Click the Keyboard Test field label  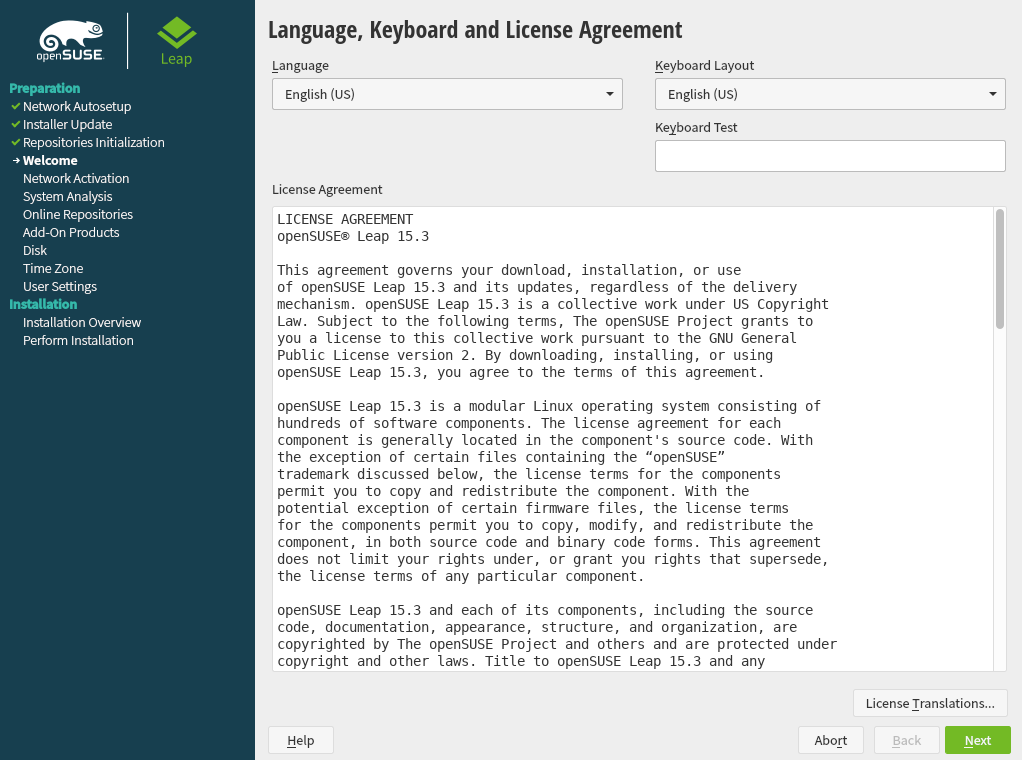coord(696,127)
